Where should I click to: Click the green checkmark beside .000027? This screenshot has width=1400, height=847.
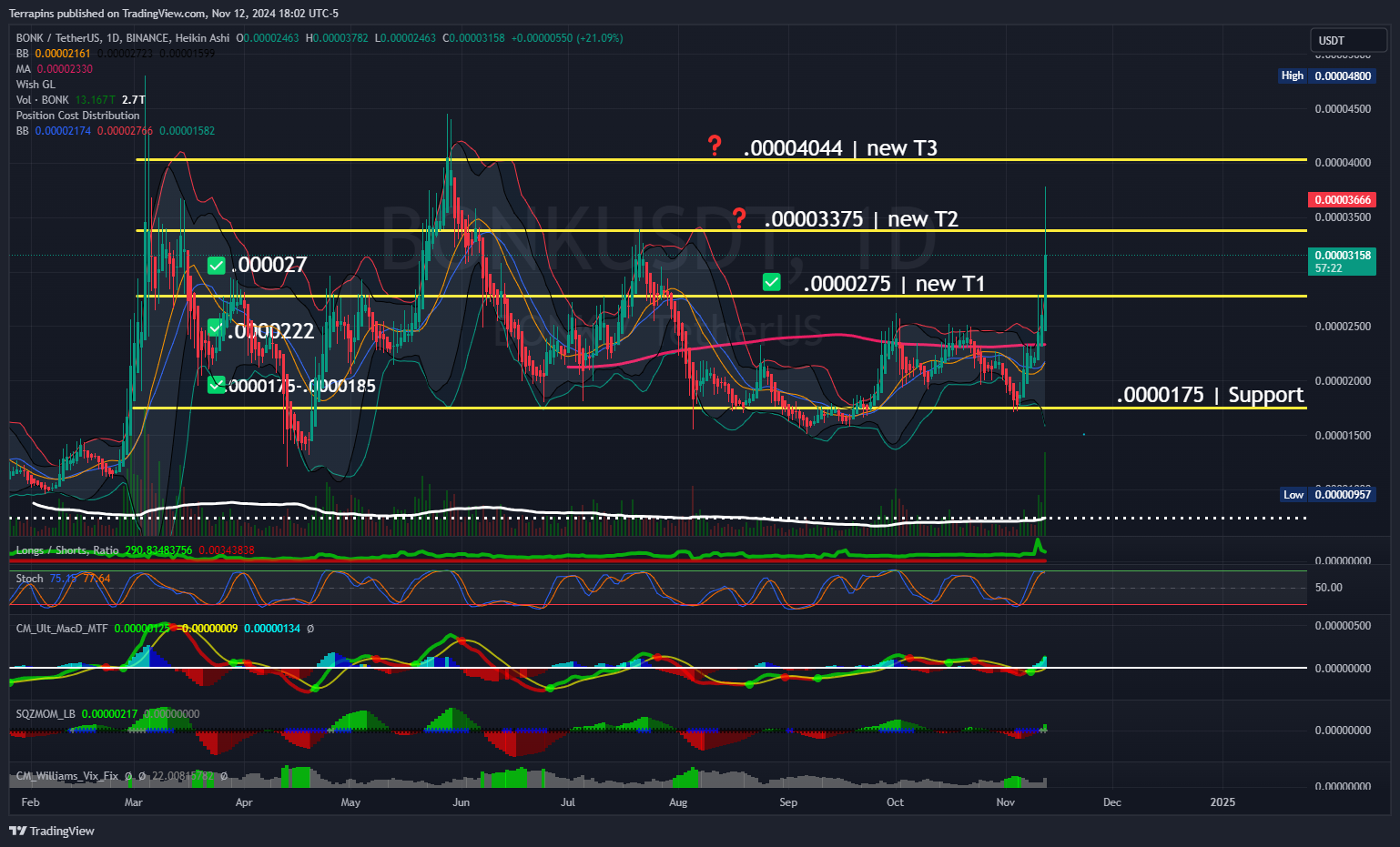point(217,266)
